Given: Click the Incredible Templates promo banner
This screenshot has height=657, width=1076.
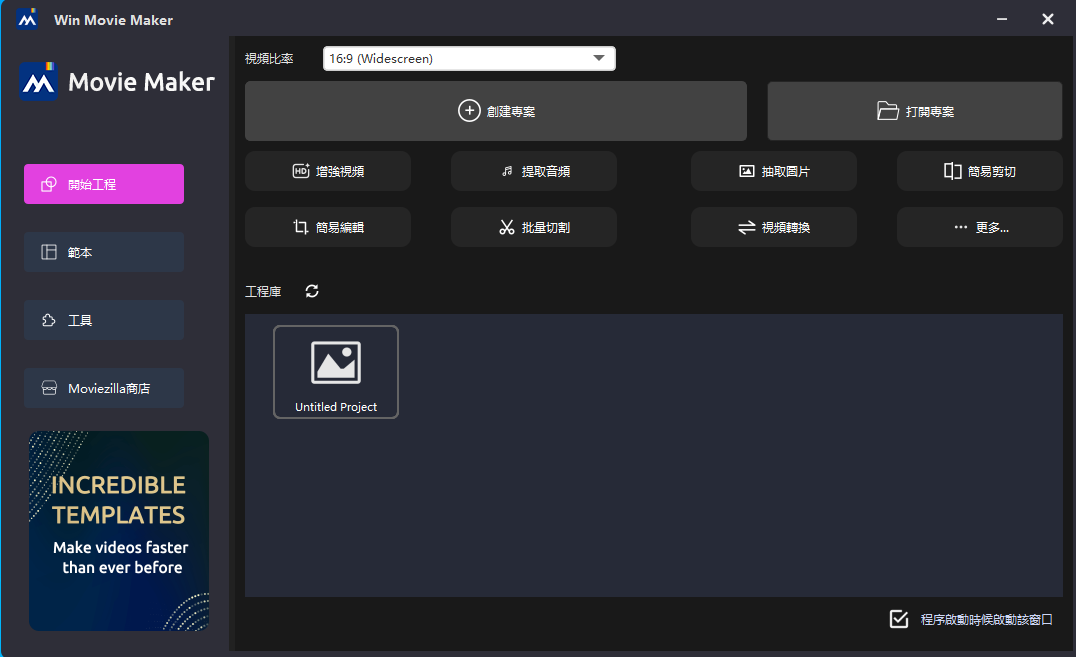Looking at the screenshot, I should click(x=119, y=531).
